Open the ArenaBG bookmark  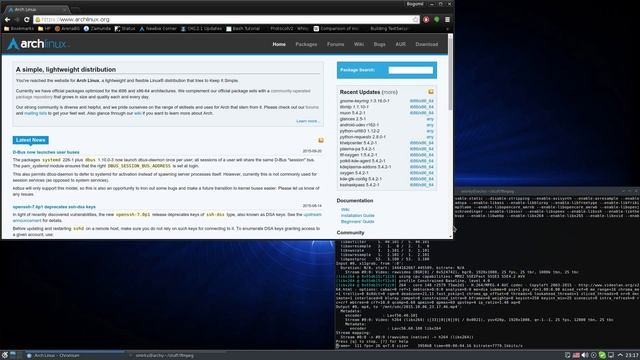click(x=67, y=29)
